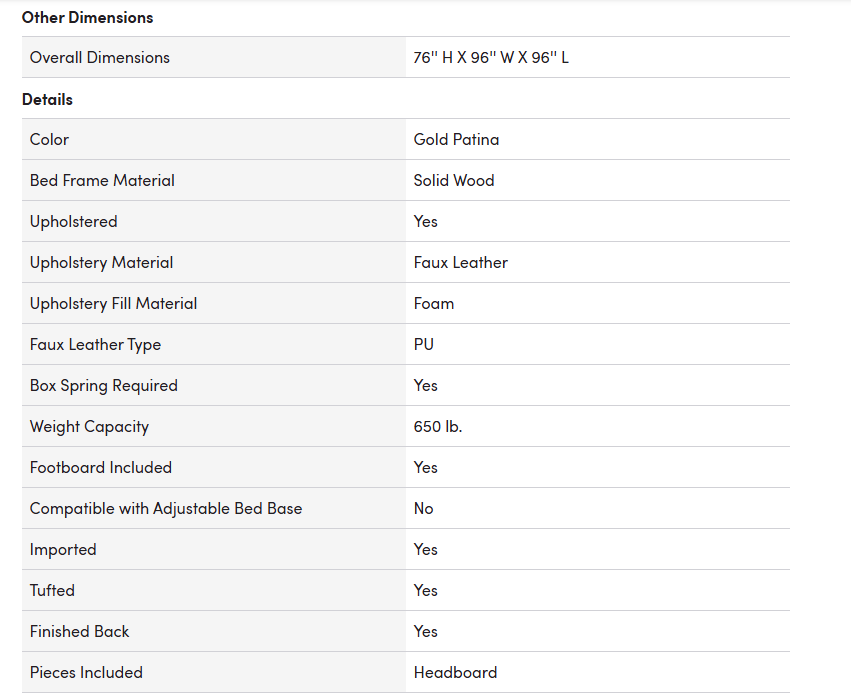The image size is (851, 698).
Task: Click the Faux Leather Type label
Action: coord(96,345)
